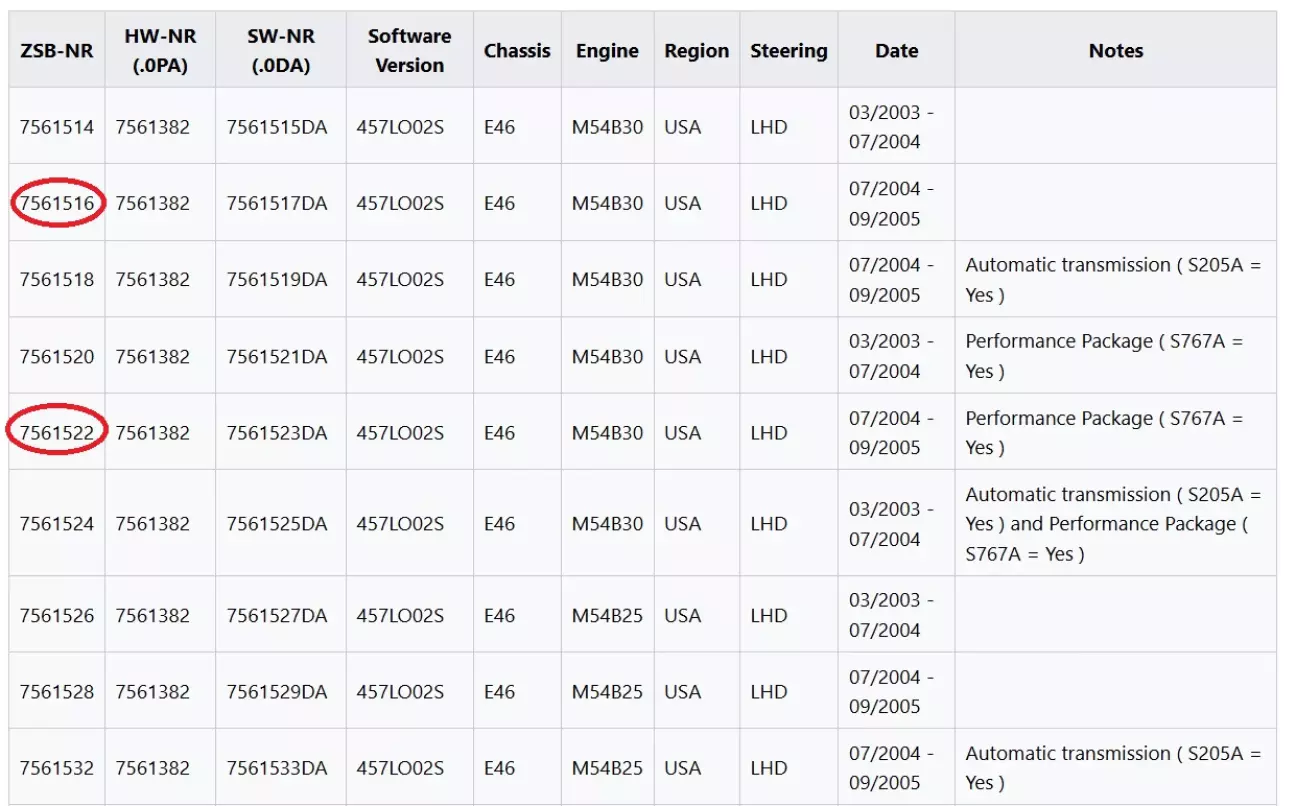Viewport: 1296px width, 806px height.
Task: Select the red-circled 7561522 cell
Action: click(58, 433)
